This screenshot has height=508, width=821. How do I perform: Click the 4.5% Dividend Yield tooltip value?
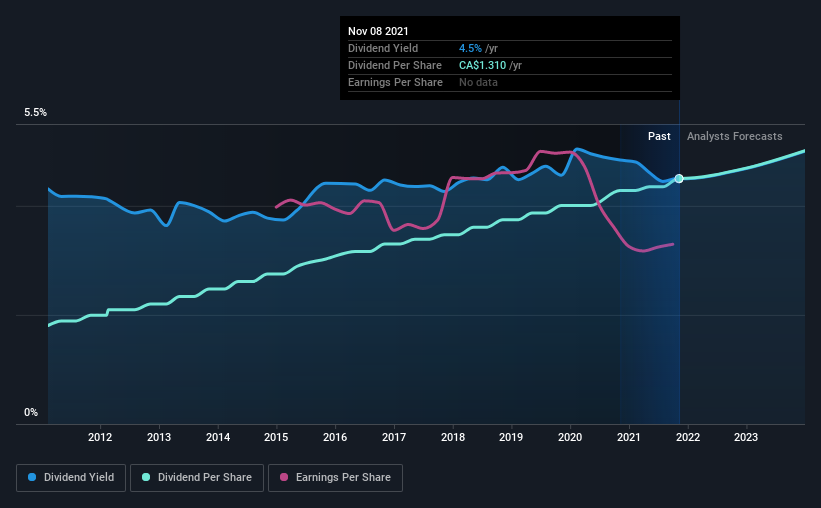coord(470,48)
